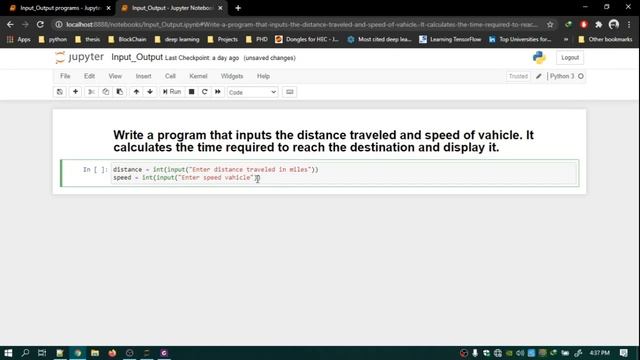Open the Windows notification center

coord(624,353)
